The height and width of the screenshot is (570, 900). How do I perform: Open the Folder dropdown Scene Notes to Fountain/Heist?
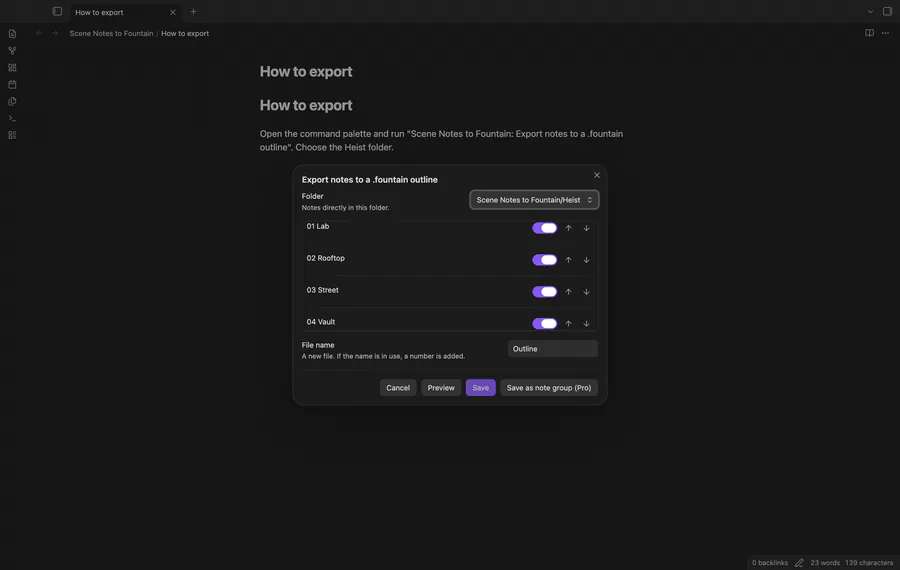[x=534, y=200]
